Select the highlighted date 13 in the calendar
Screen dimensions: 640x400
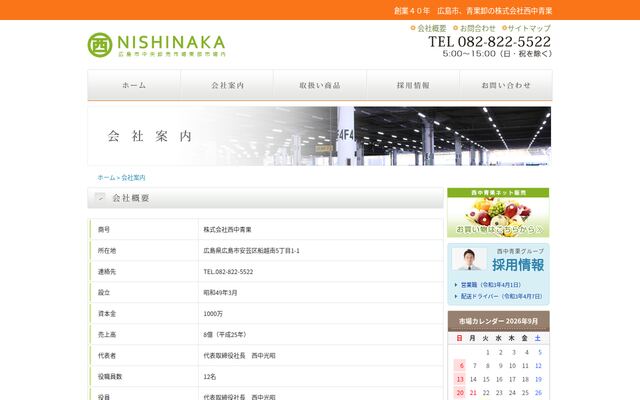(460, 379)
